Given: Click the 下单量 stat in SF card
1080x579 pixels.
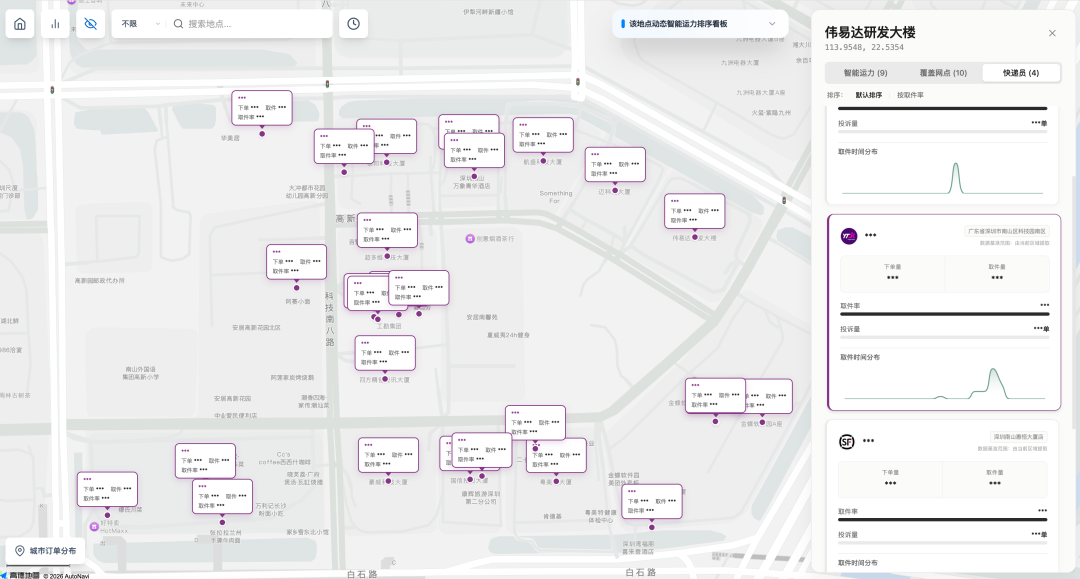Looking at the screenshot, I should (x=890, y=478).
